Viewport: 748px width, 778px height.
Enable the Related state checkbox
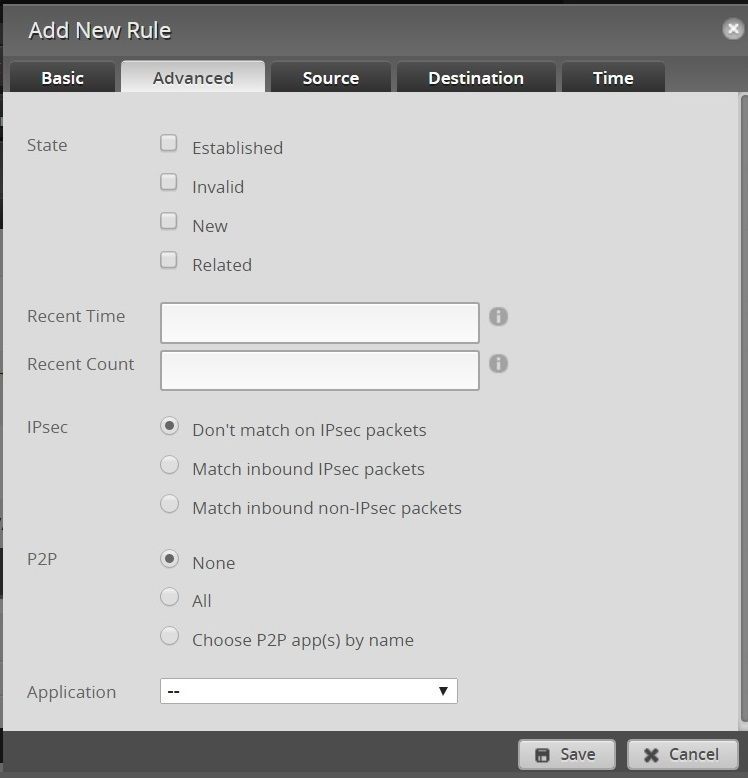tap(169, 260)
